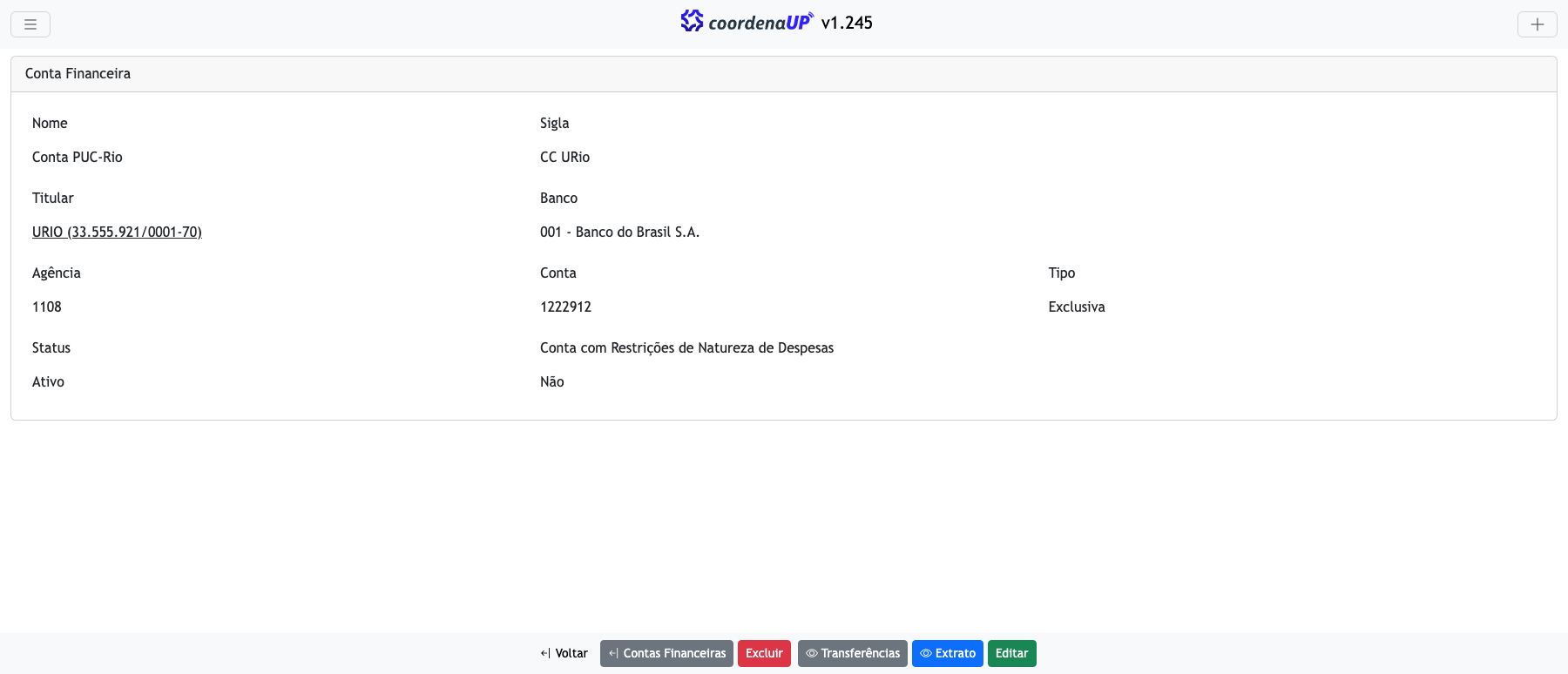Click the 'Nome' field label
Viewport: 1568px width, 674px height.
pos(50,123)
